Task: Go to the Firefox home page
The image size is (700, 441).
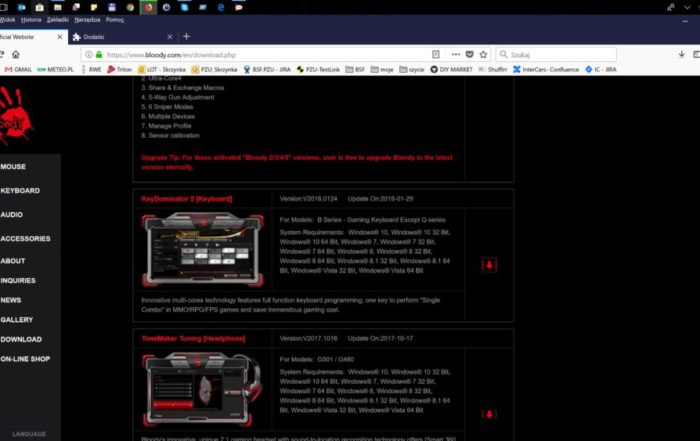Action: 16,54
